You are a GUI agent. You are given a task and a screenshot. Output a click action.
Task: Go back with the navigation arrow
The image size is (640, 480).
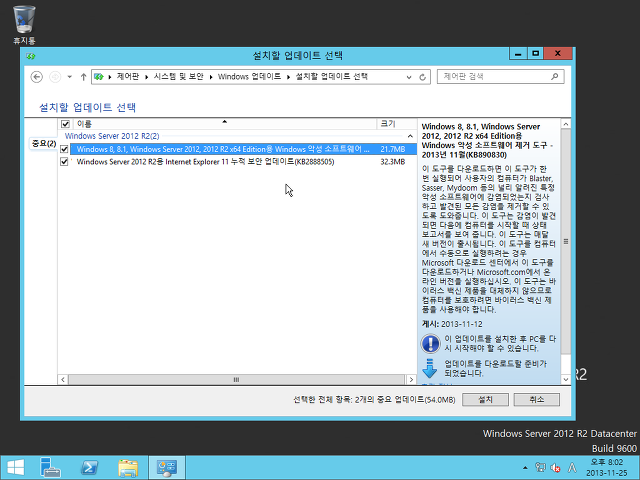pos(37,77)
